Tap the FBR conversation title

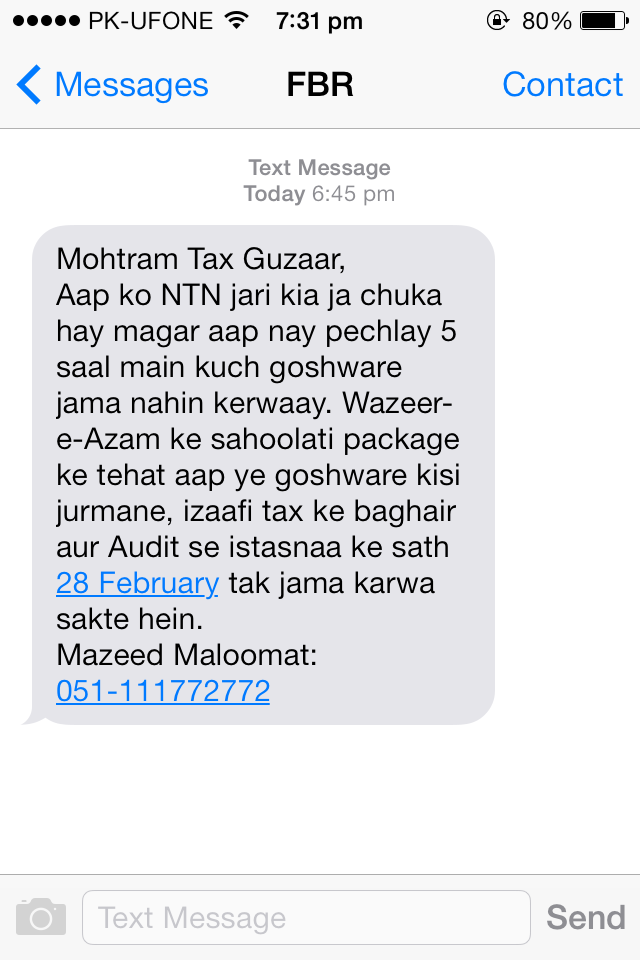pos(320,84)
